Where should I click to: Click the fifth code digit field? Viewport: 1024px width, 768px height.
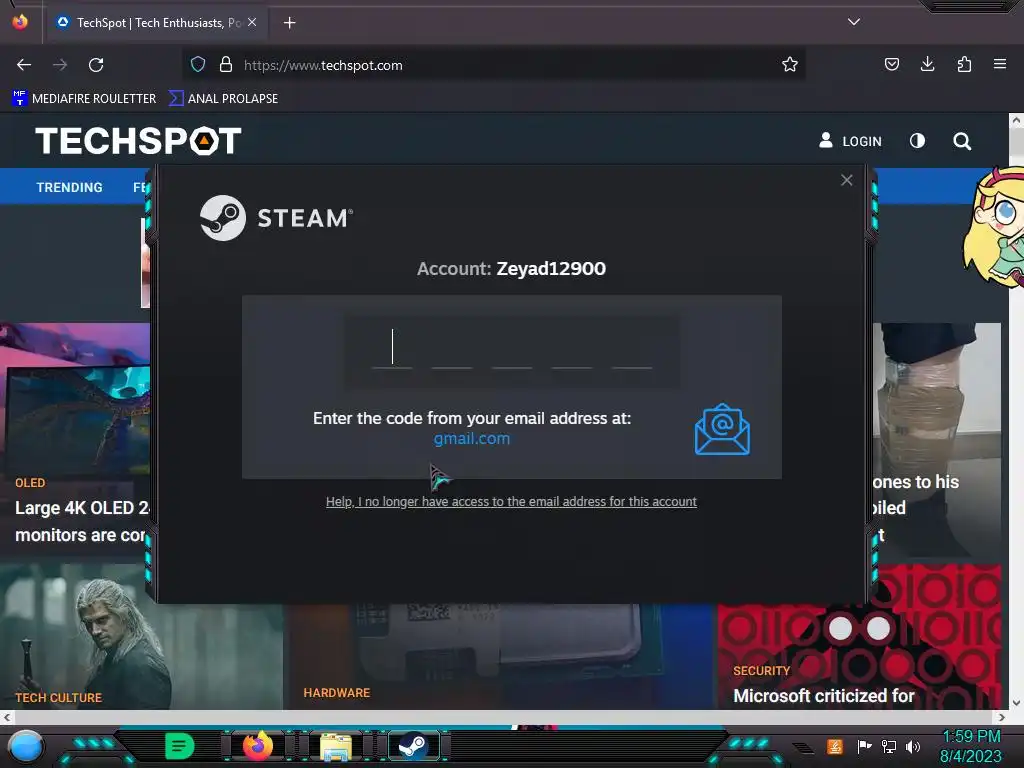click(x=632, y=349)
